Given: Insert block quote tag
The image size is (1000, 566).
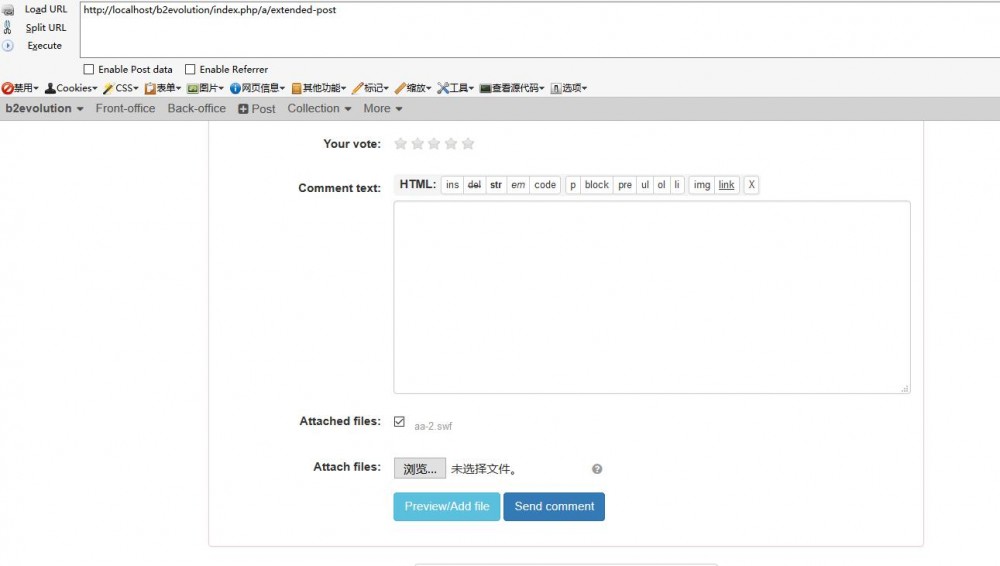Looking at the screenshot, I should point(596,185).
